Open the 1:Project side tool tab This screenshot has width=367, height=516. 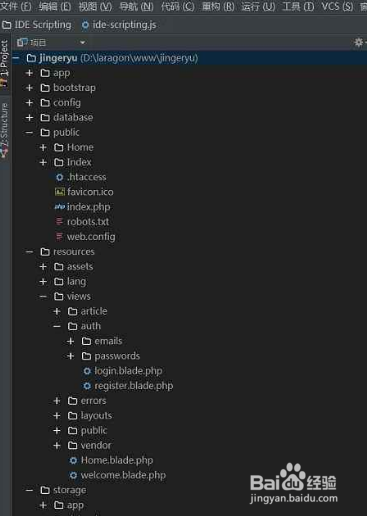pyautogui.click(x=4, y=63)
